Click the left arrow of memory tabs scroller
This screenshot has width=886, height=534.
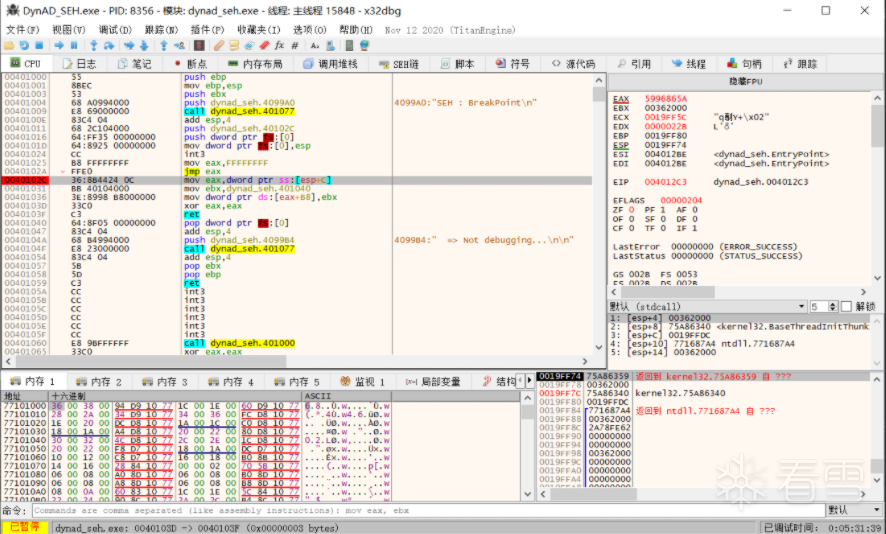pos(520,381)
